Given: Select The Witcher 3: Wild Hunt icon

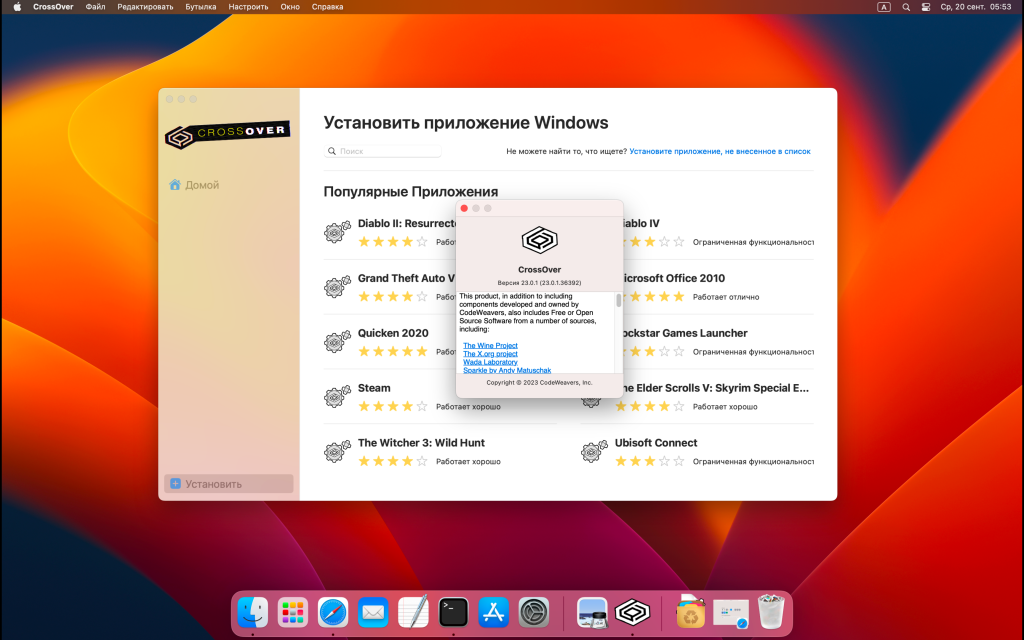Looking at the screenshot, I should pyautogui.click(x=337, y=451).
